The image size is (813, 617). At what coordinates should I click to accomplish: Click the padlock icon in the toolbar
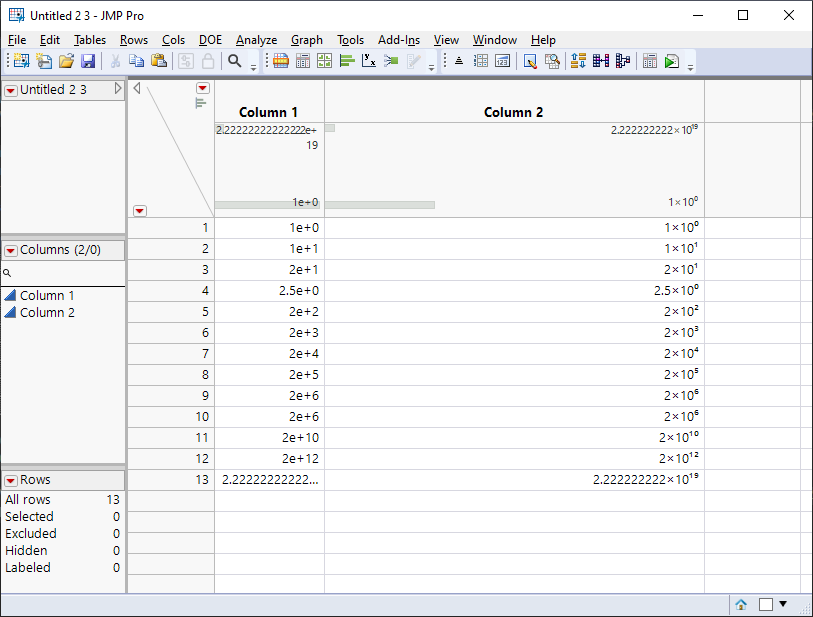pos(208,61)
